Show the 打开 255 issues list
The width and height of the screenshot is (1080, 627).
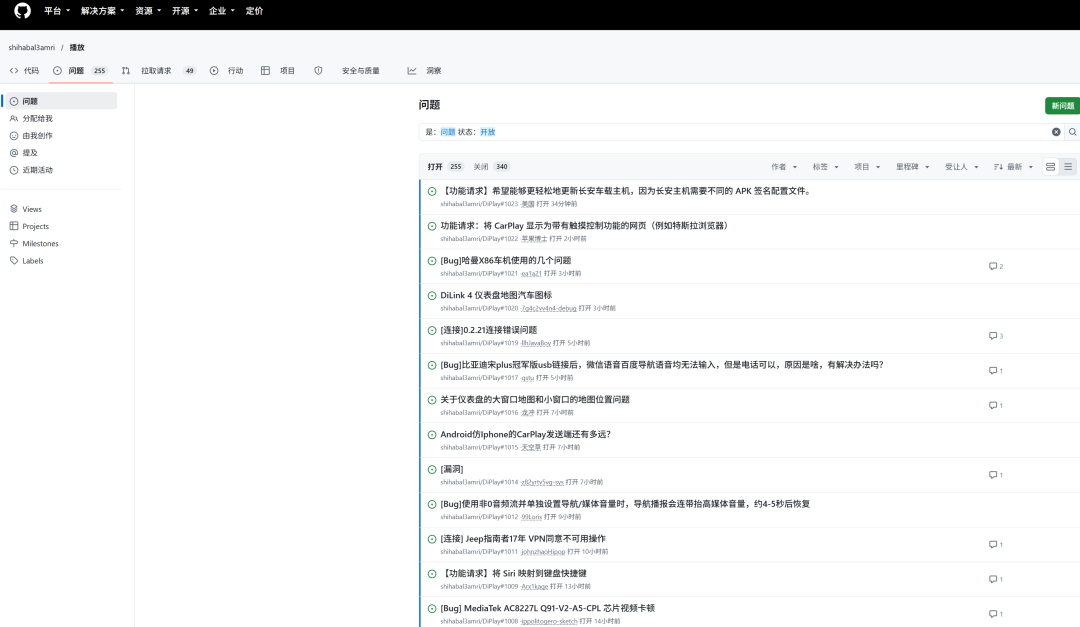point(445,167)
